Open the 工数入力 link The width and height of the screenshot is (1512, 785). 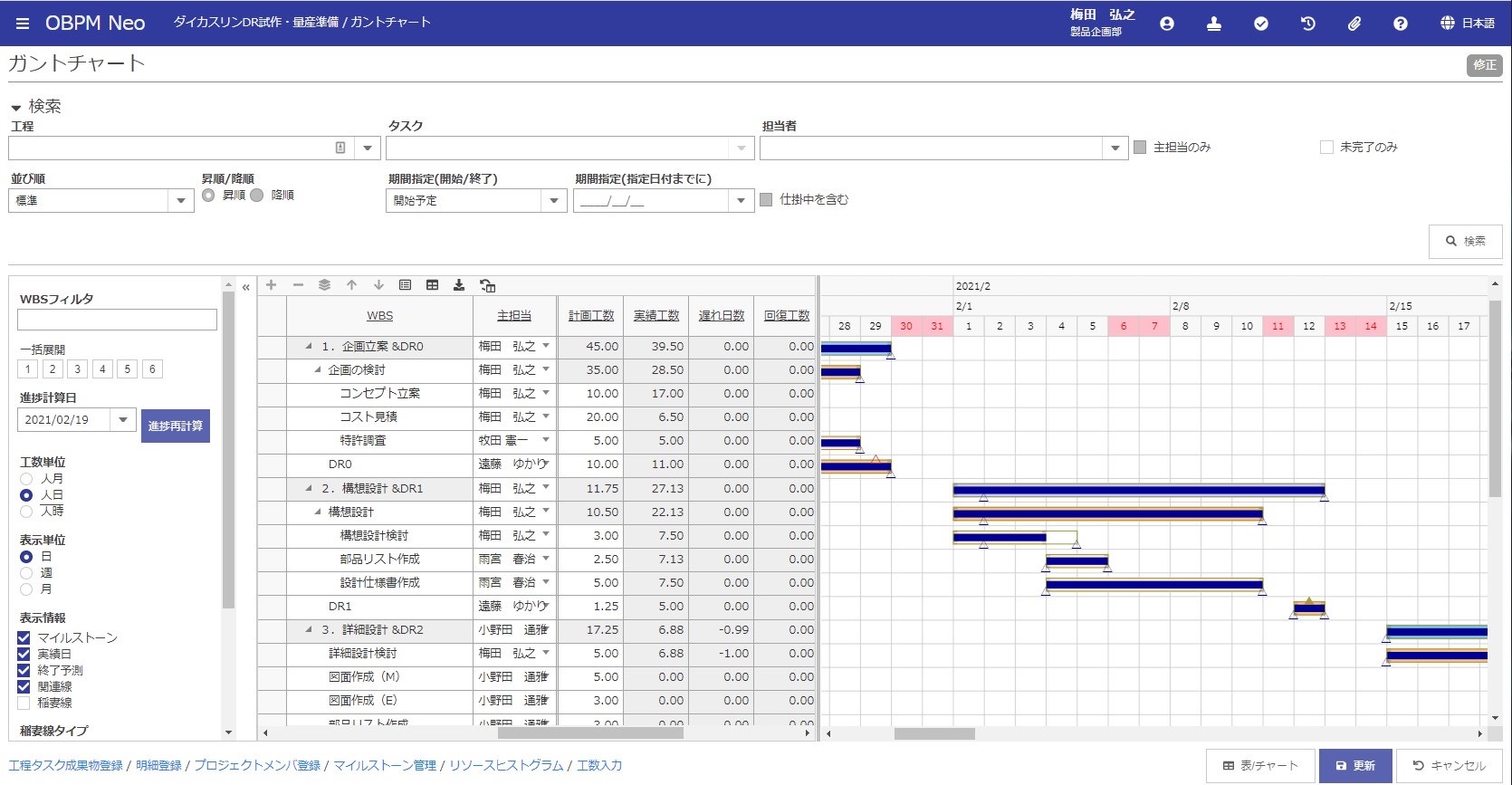click(599, 766)
